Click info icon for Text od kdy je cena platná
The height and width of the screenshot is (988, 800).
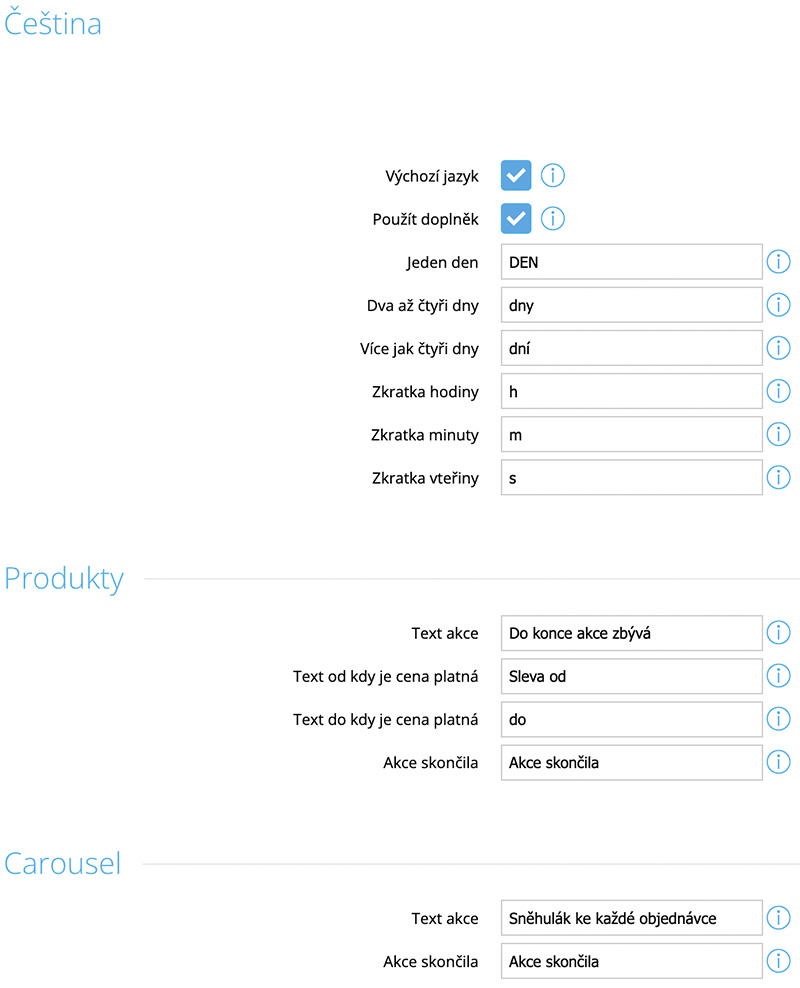778,675
